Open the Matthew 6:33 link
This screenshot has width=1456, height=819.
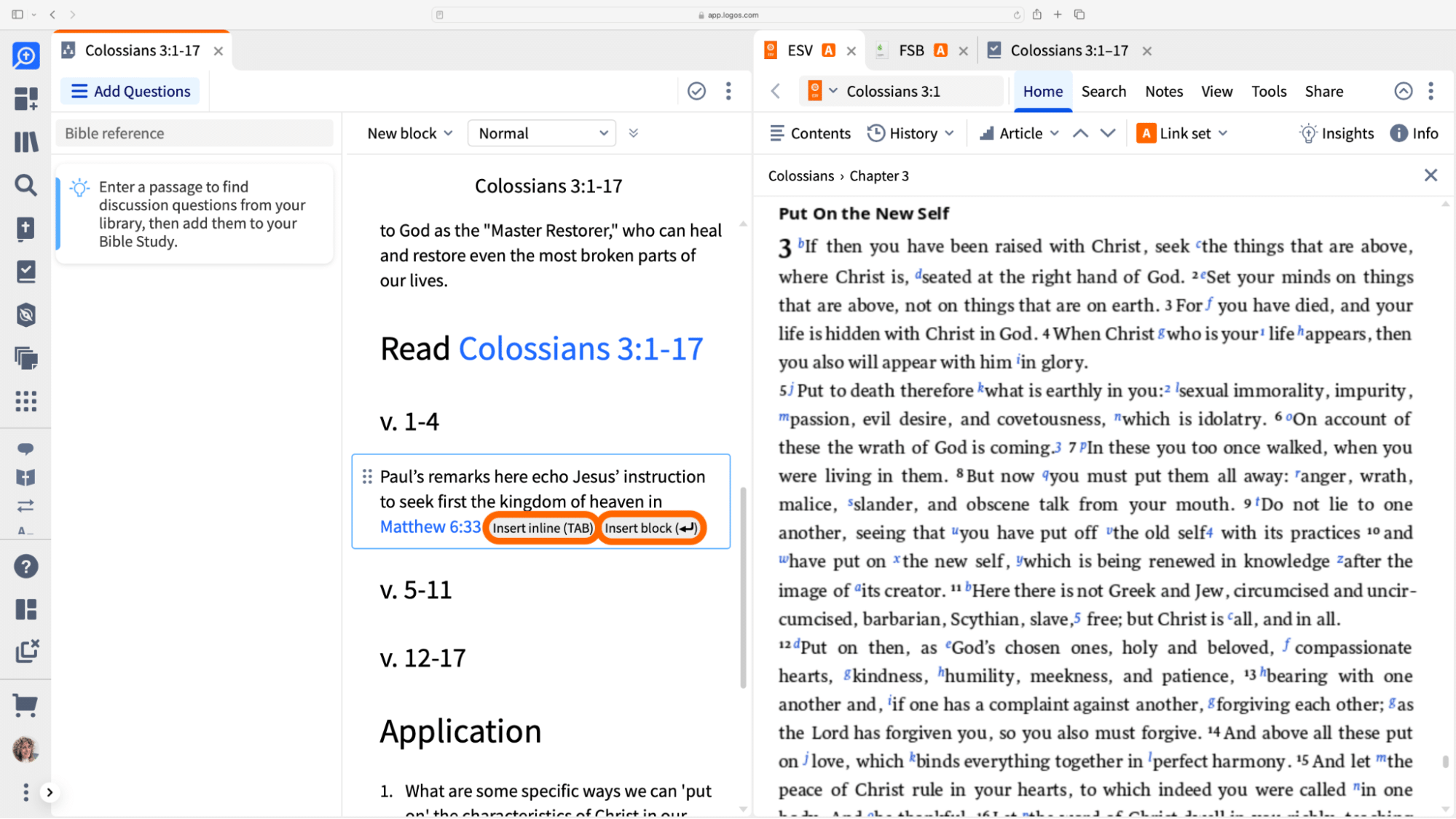click(430, 526)
